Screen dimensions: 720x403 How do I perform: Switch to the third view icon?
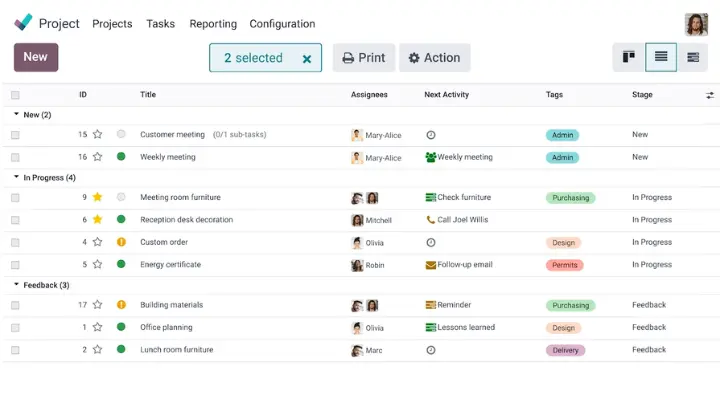point(692,57)
